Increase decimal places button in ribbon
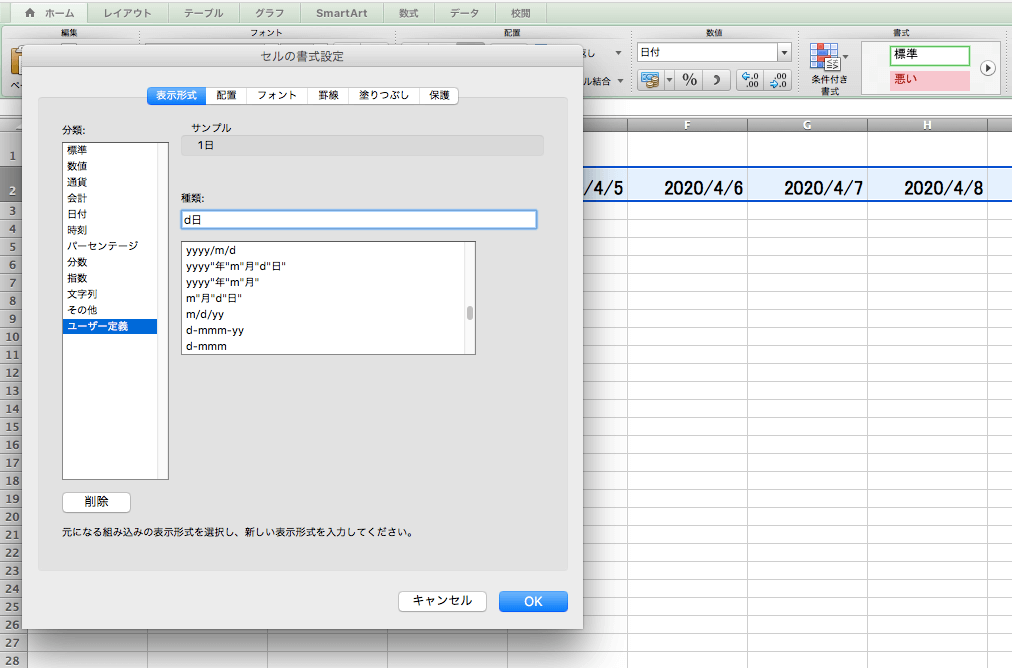 (751, 80)
